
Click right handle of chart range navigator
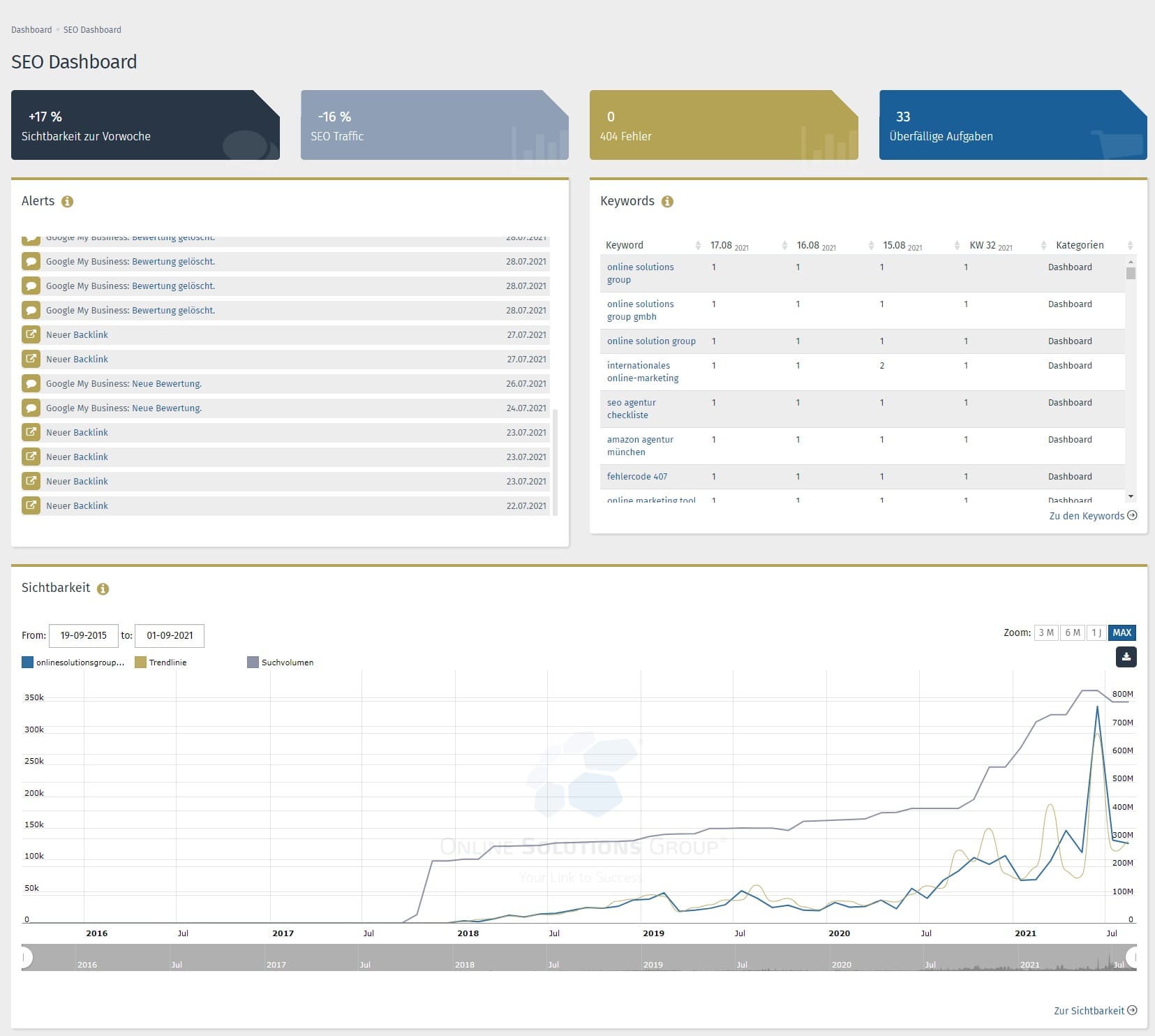(x=1132, y=957)
